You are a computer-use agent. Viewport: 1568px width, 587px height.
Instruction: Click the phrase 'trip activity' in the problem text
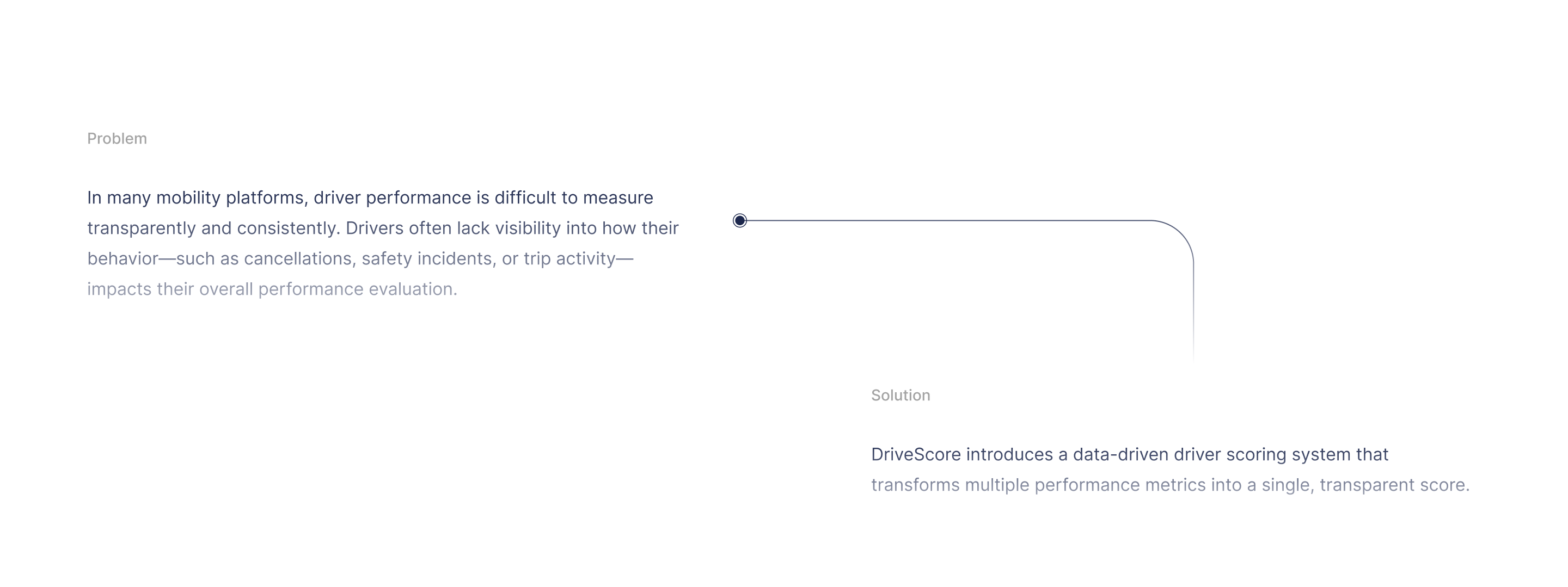tap(569, 259)
